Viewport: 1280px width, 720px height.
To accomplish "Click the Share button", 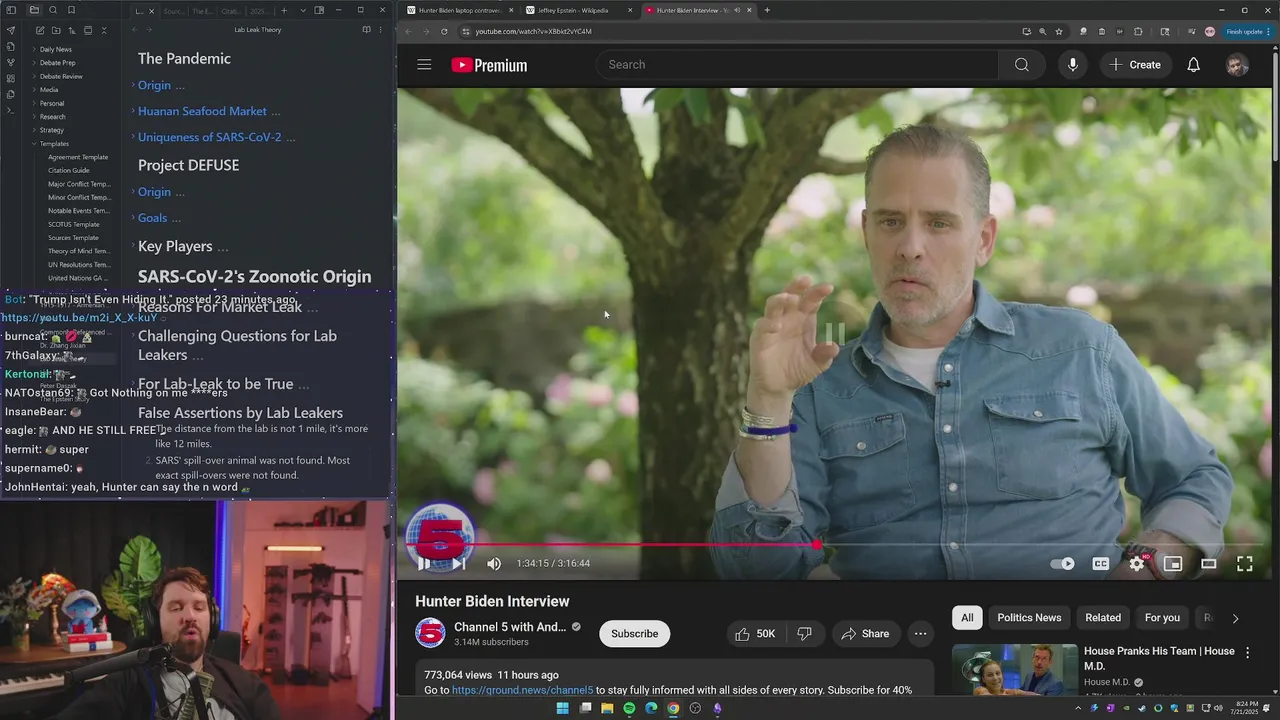I will (865, 634).
